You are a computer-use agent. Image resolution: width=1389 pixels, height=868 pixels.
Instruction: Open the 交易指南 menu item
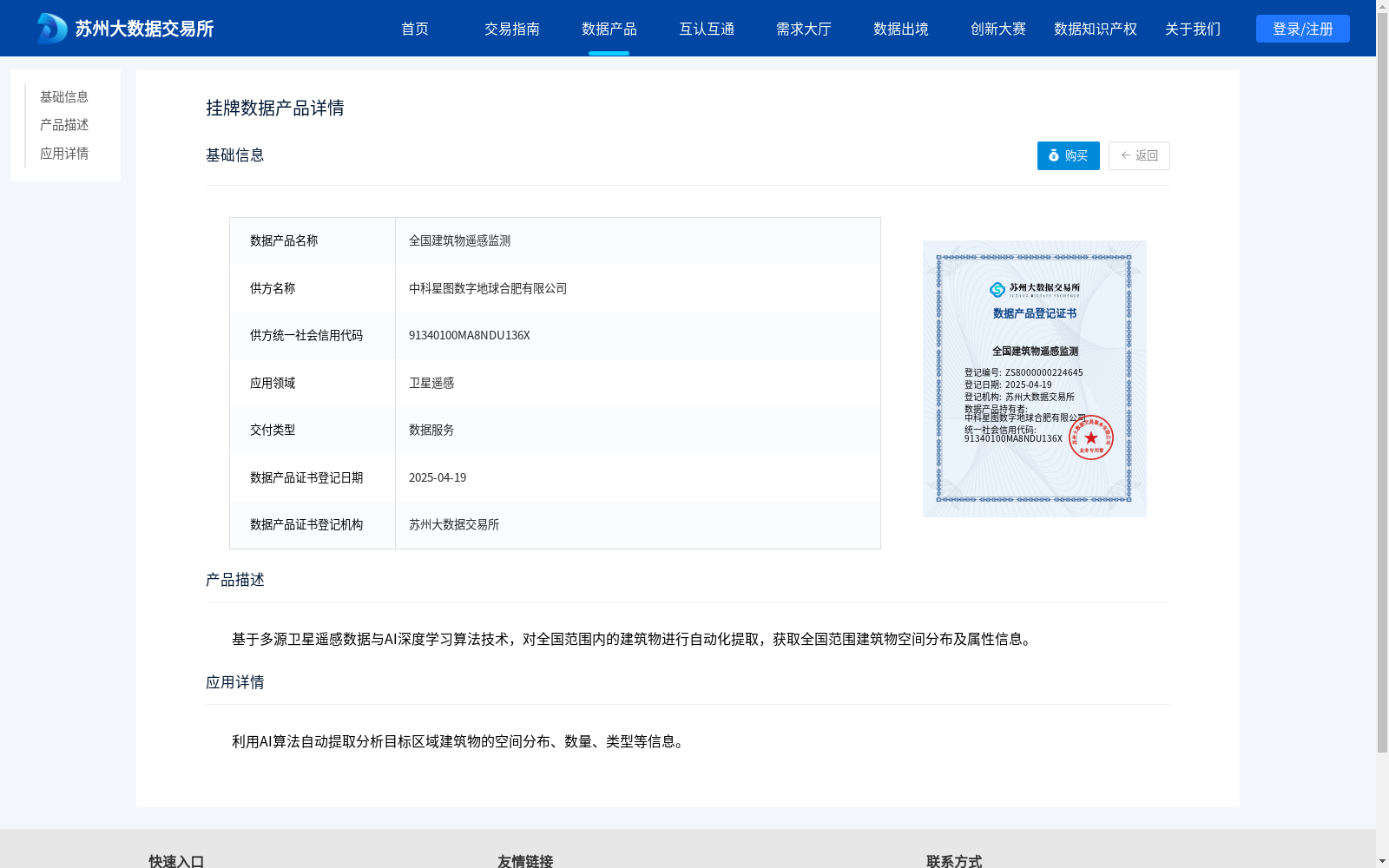coord(512,29)
